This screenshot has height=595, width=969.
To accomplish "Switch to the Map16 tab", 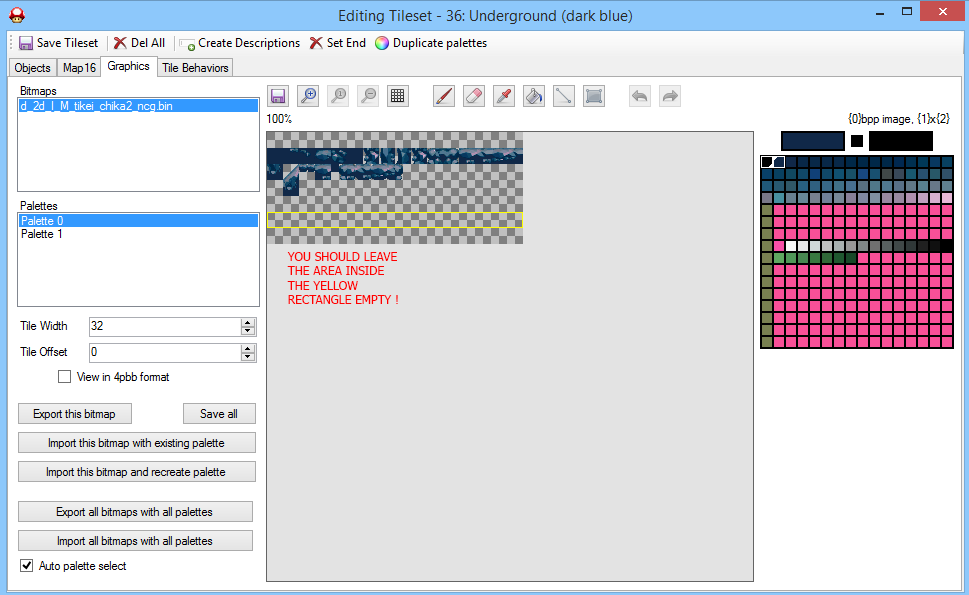I will coord(79,68).
